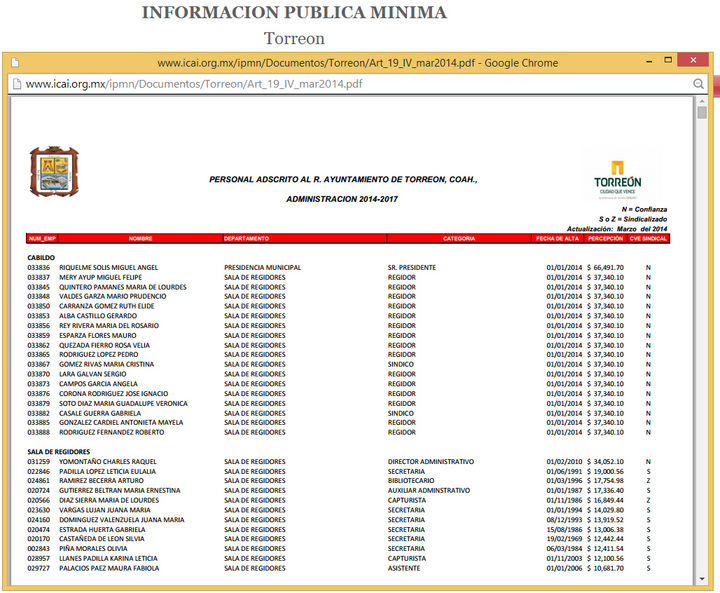Viewport: 720px width, 593px height.
Task: Click the FECHA DE ALTA column header
Action: [x=557, y=239]
